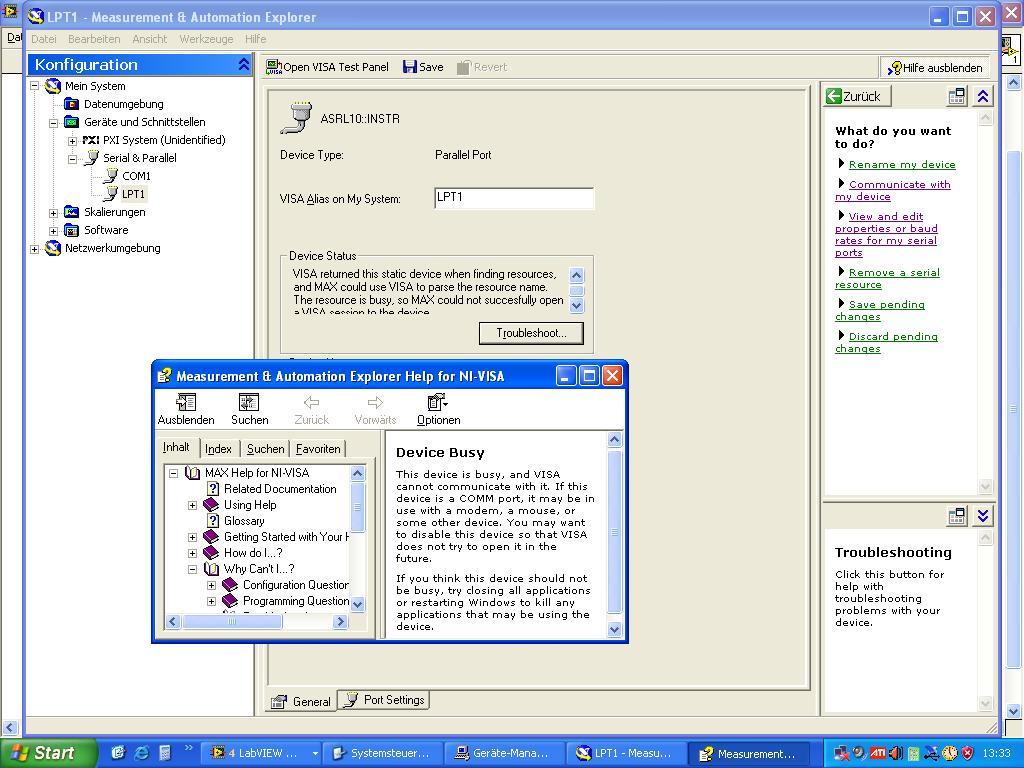Click the Troubleshoot... button
The image size is (1024, 768).
click(531, 333)
